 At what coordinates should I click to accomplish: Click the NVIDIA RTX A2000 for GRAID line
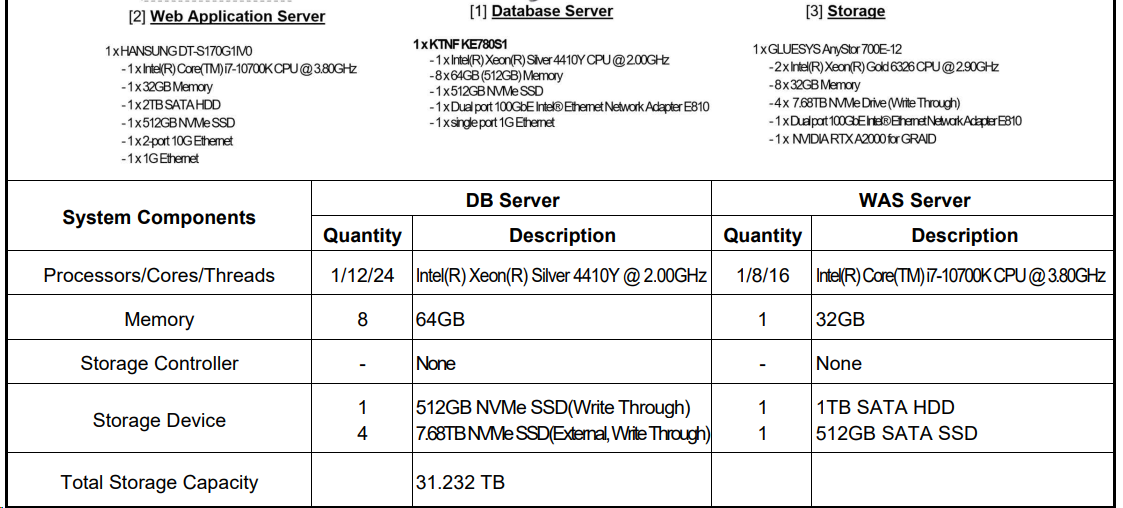click(852, 139)
